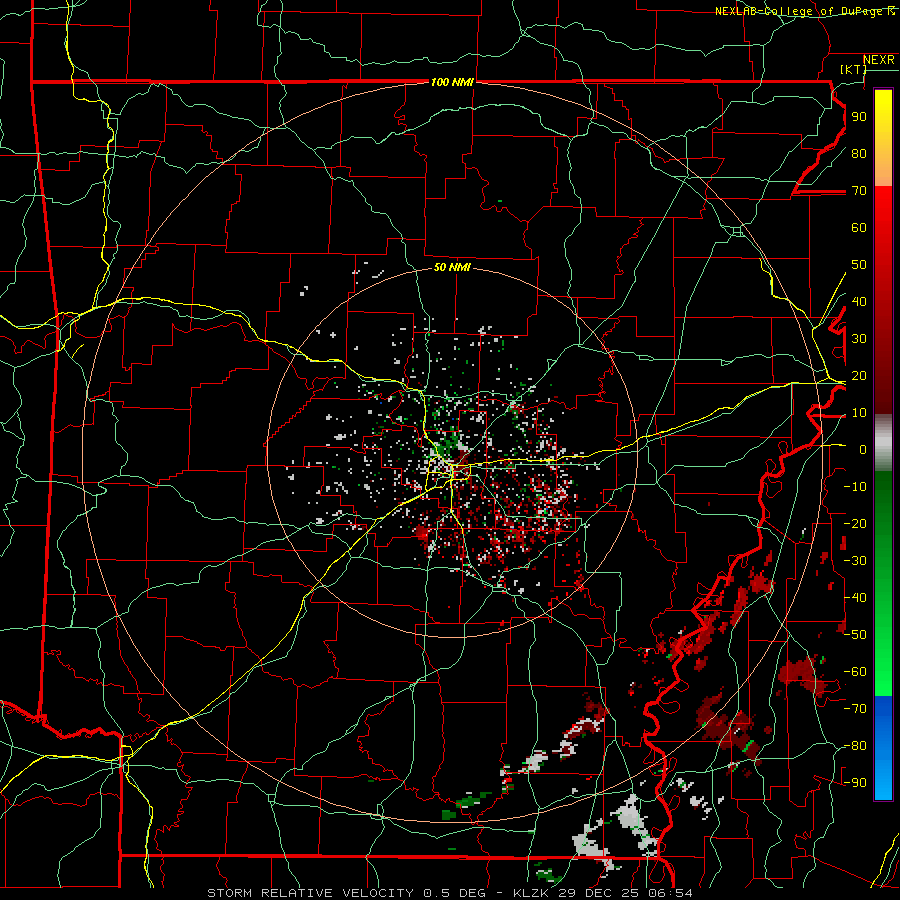The width and height of the screenshot is (900, 900).
Task: Click the 60 value on velocity scale
Action: (859, 227)
